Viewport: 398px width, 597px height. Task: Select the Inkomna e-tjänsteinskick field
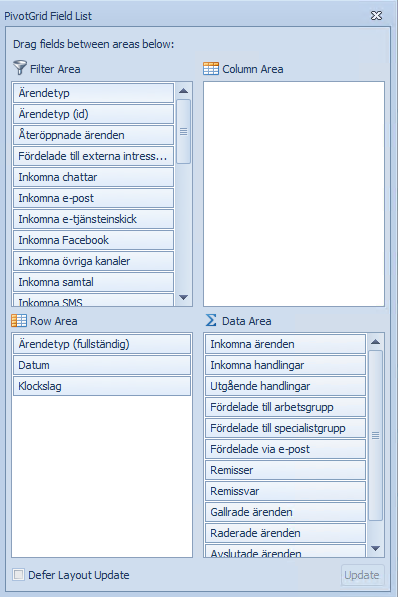tap(93, 219)
